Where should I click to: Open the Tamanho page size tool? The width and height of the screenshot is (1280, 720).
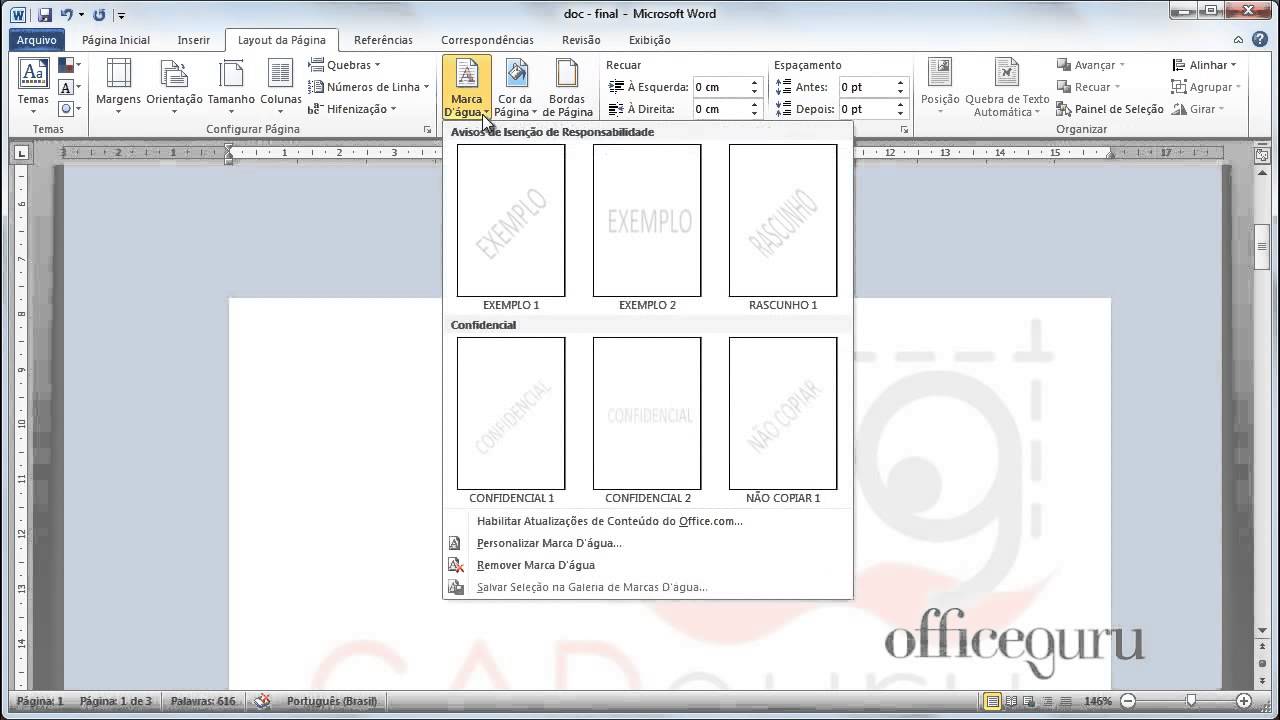pyautogui.click(x=231, y=86)
